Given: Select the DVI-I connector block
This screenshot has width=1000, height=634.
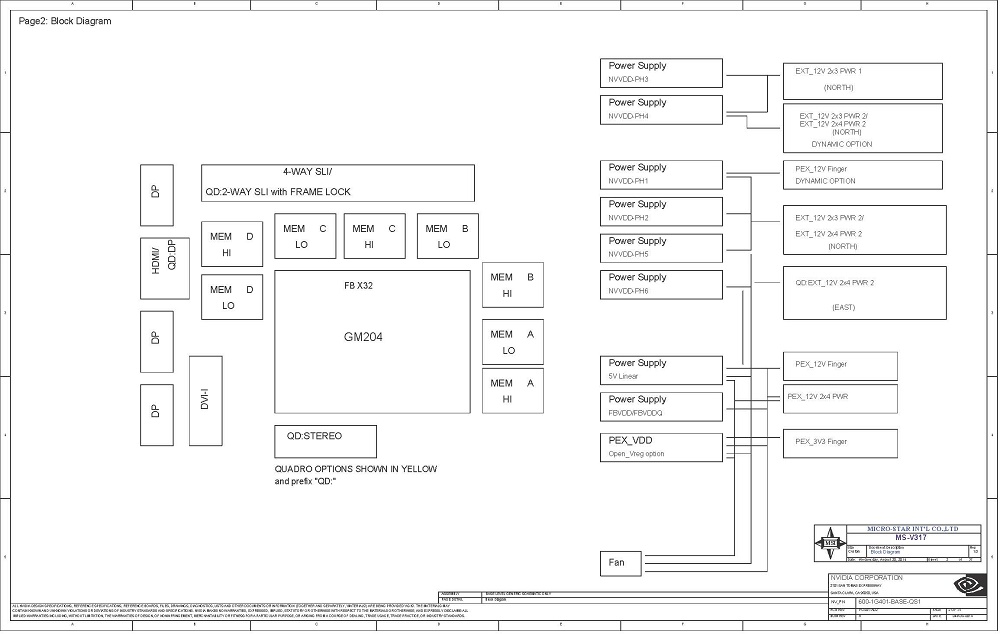Looking at the screenshot, I should click(x=205, y=398).
